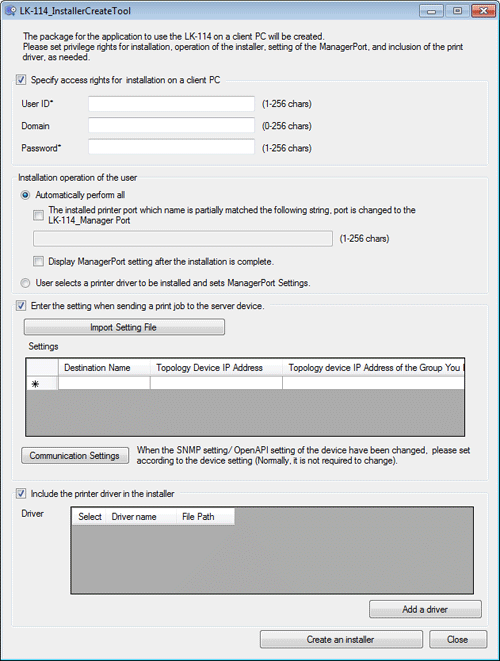The width and height of the screenshot is (500, 661).
Task: Click Topology device IP Address of the Group header
Action: [374, 368]
